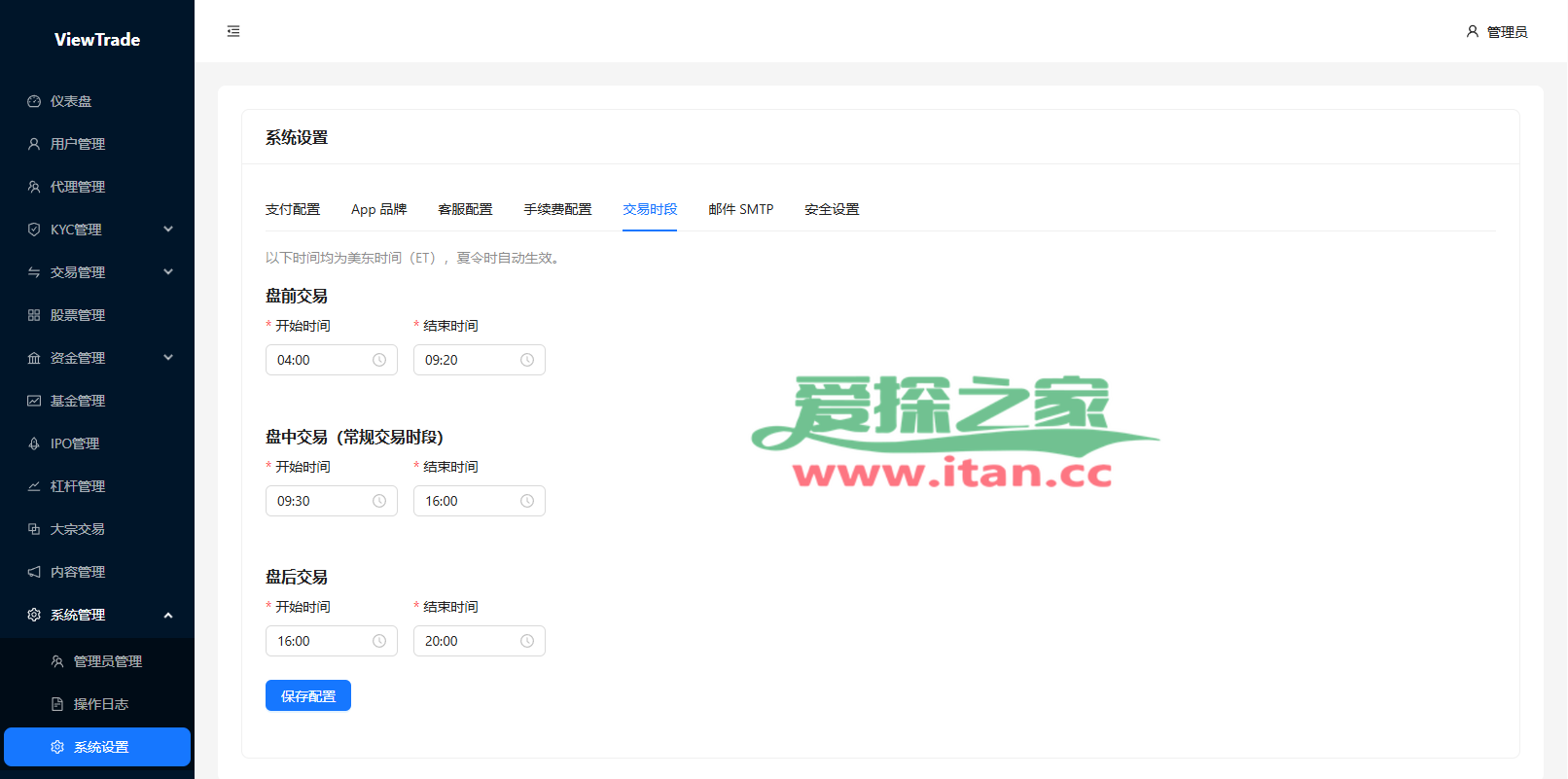
Task: Click the 09:30 regular session start field
Action: click(x=332, y=501)
